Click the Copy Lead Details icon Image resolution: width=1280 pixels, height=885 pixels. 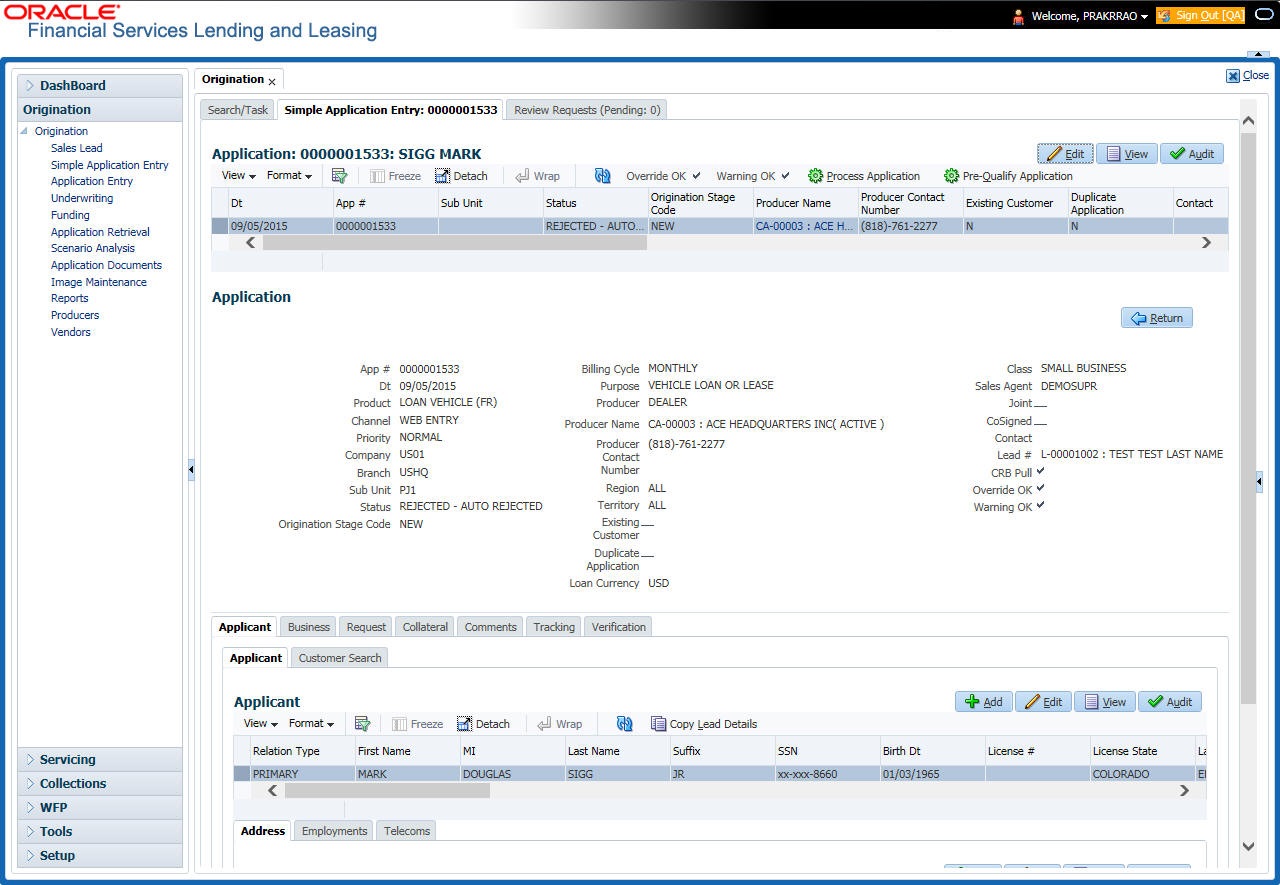point(658,724)
